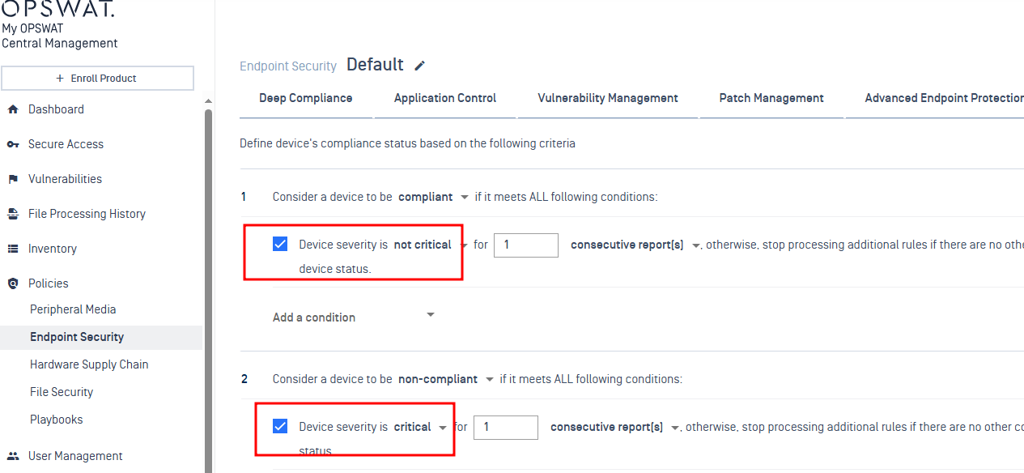Click the consecutive reports number field in rule 1
The width and height of the screenshot is (1024, 473).
pos(526,245)
